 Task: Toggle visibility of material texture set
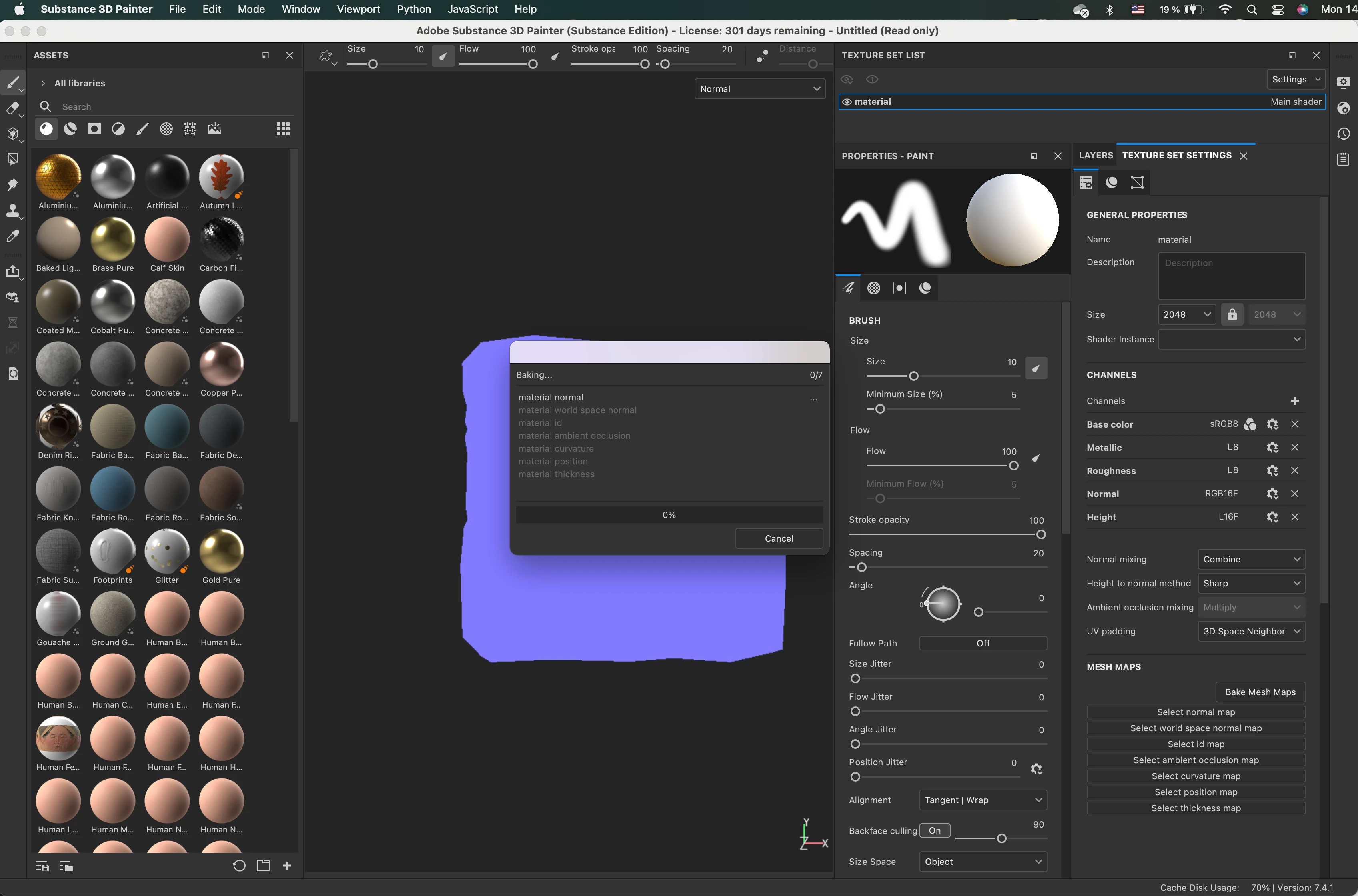(x=847, y=102)
